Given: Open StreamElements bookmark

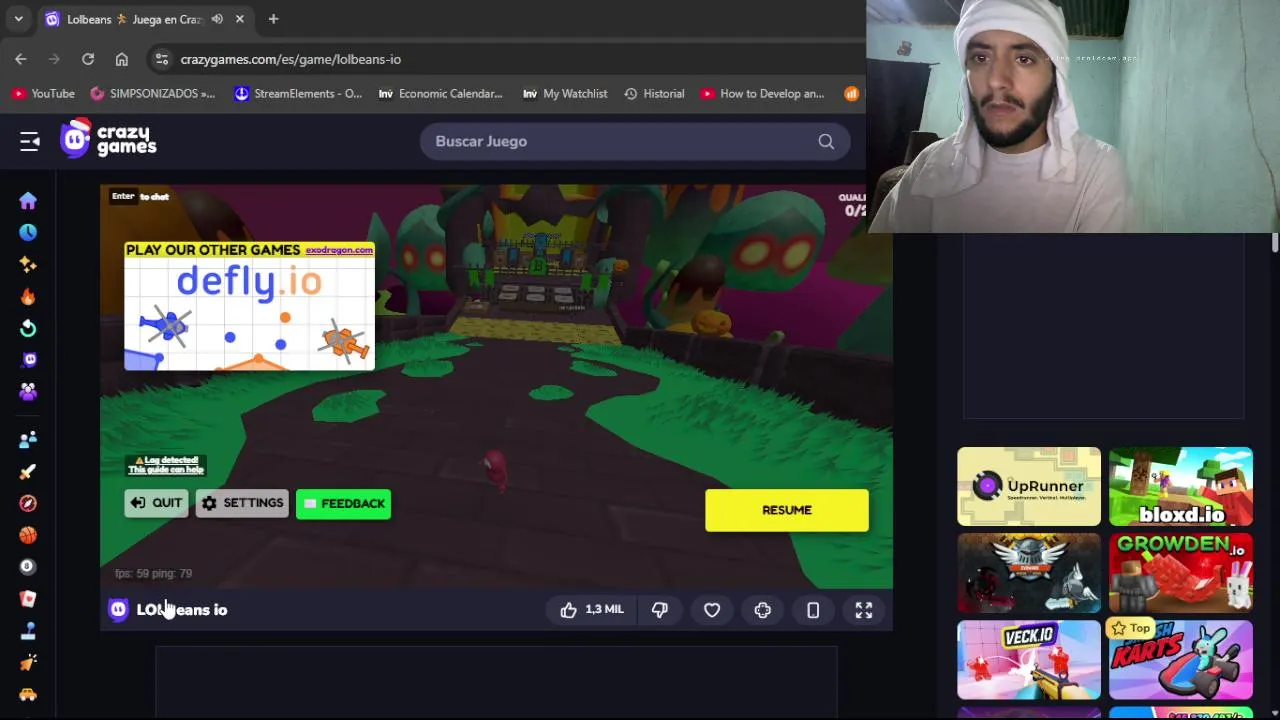Looking at the screenshot, I should (x=298, y=94).
